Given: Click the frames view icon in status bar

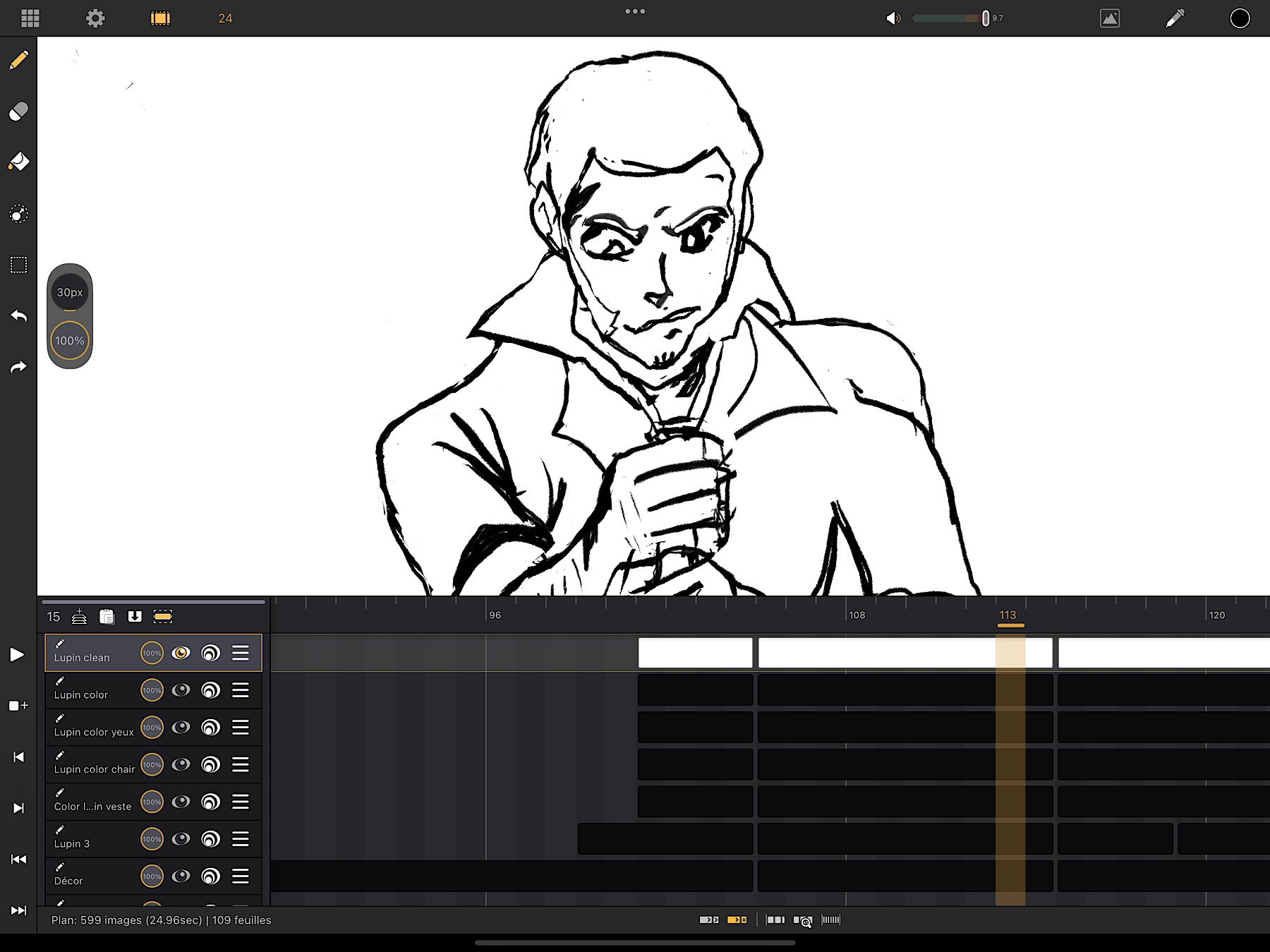Looking at the screenshot, I should 775,920.
